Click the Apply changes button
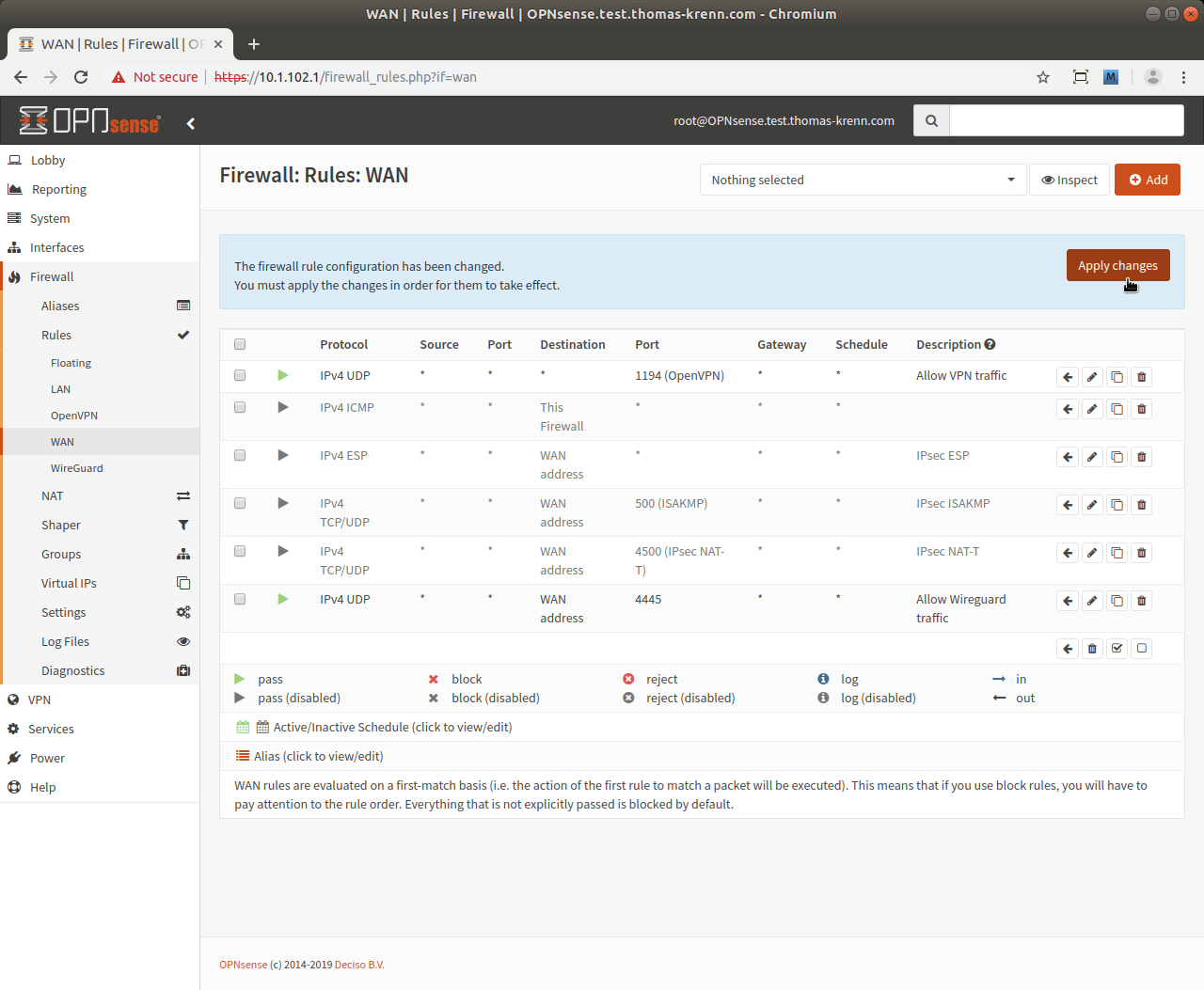 pyautogui.click(x=1117, y=265)
